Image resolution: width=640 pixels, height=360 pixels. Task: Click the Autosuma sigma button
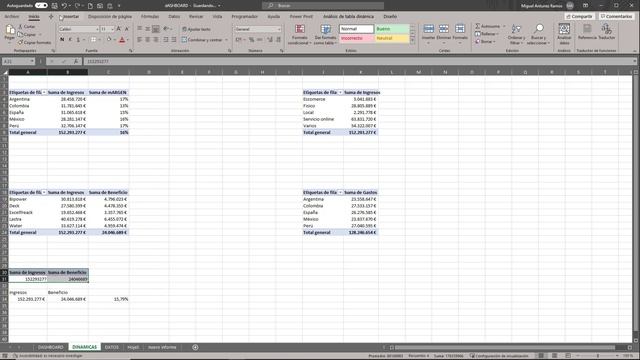(x=488, y=26)
